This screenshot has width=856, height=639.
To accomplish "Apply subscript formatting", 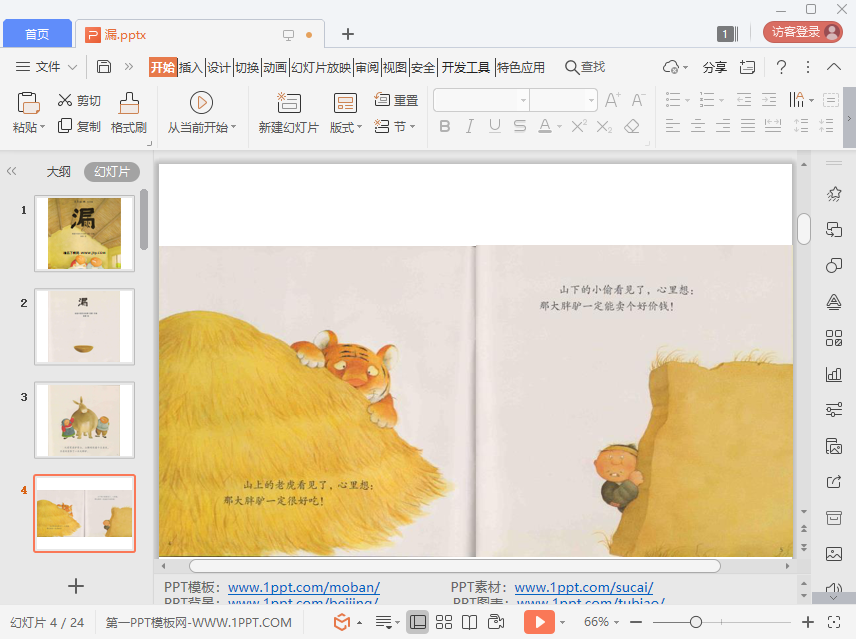I will click(x=604, y=127).
